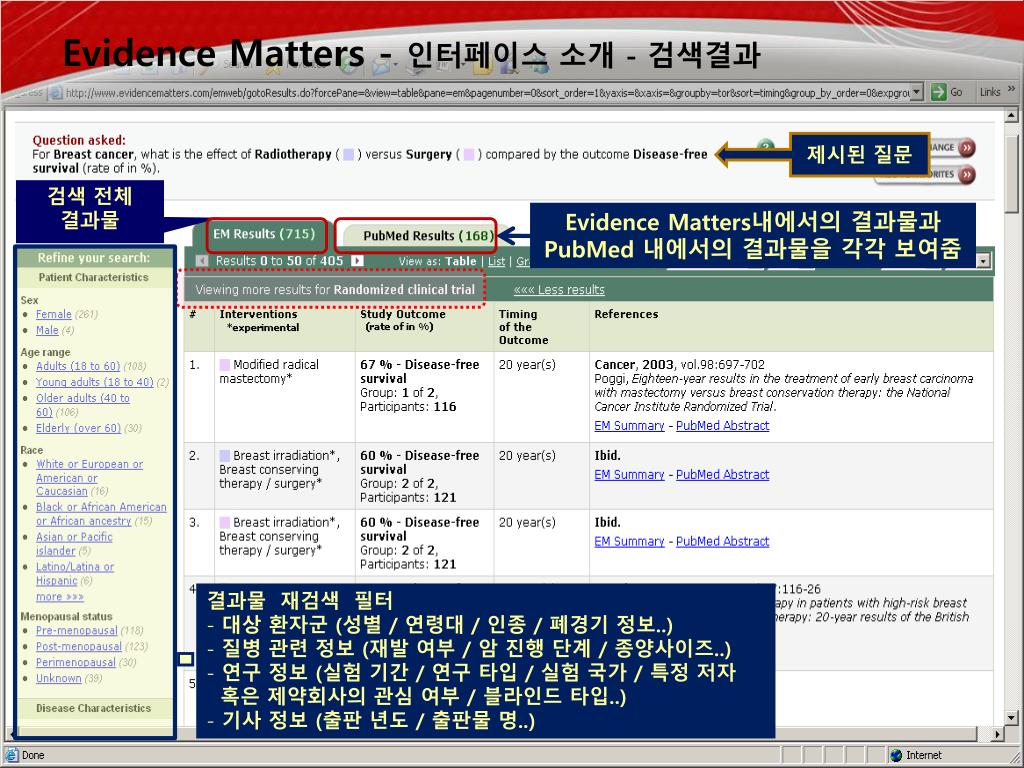Open PubMed Abstract for result 2
1024x768 pixels.
tap(722, 475)
